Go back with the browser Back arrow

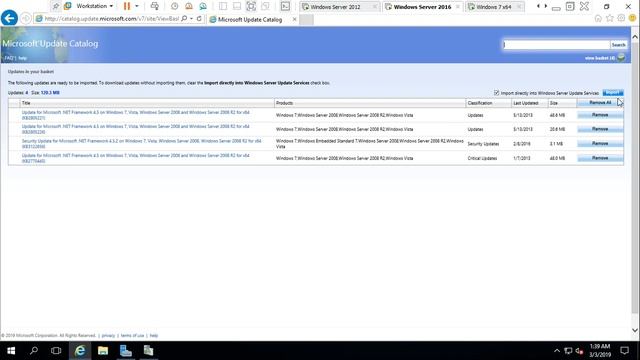[x=9, y=18]
